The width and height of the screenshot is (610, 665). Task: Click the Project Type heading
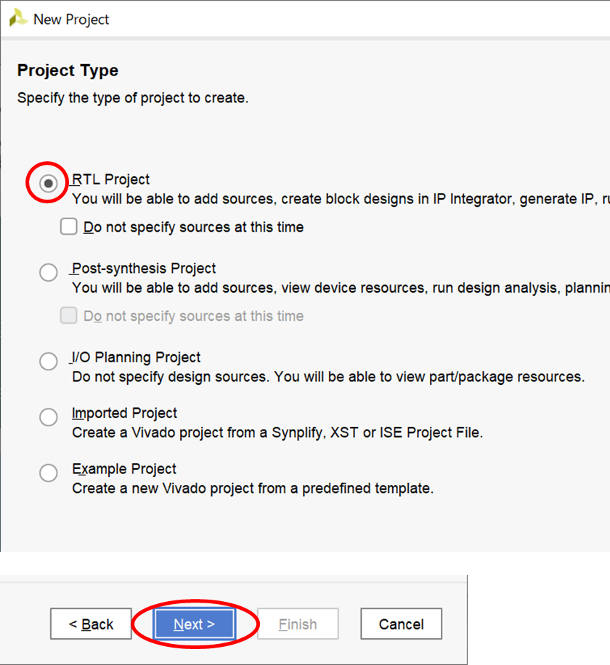(67, 70)
